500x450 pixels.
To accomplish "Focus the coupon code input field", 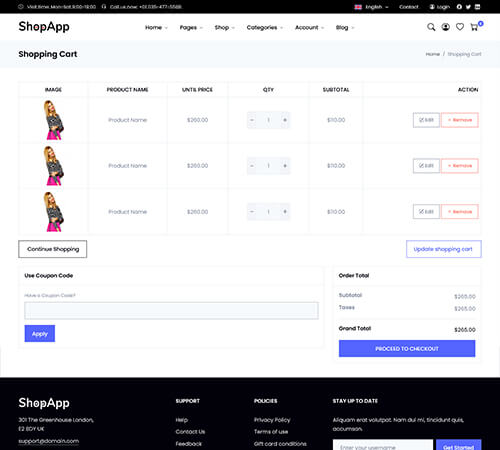I will (171, 311).
